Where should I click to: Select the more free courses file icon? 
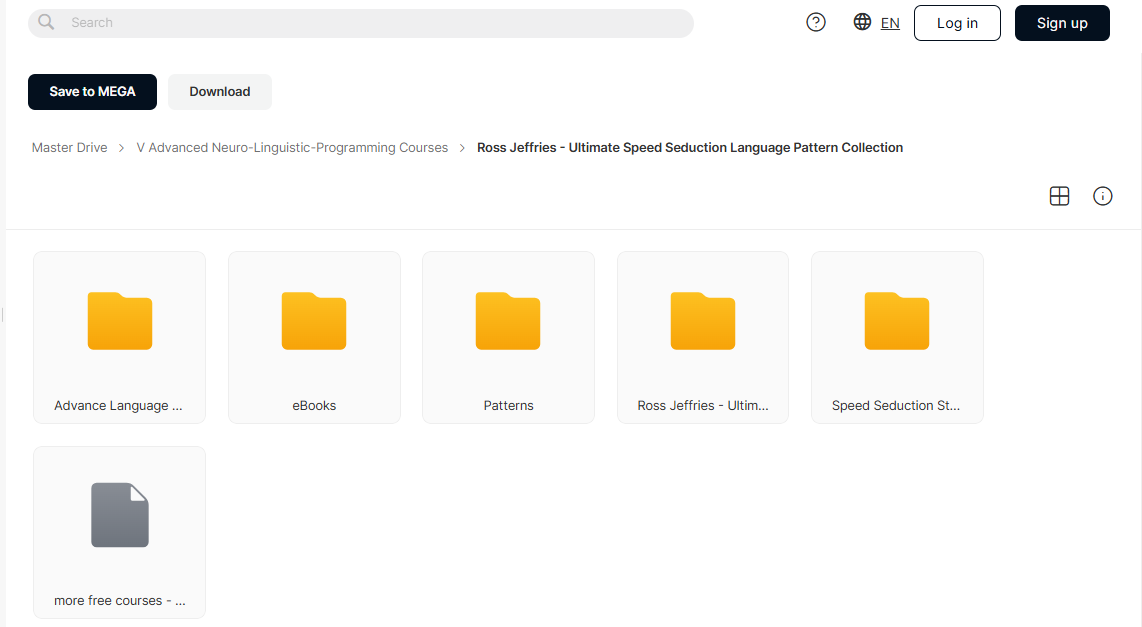pyautogui.click(x=119, y=515)
